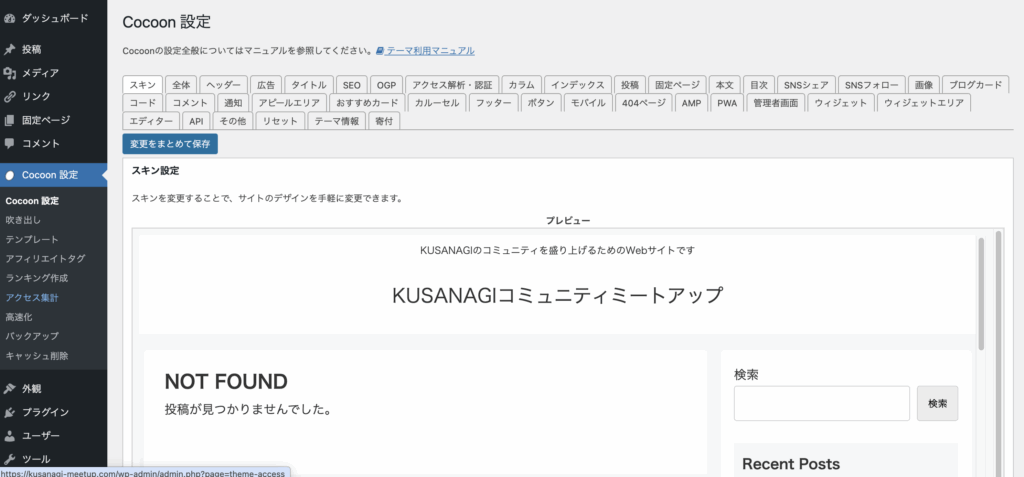This screenshot has height=477, width=1024.
Task: Open the ヘッダー tab
Action: (x=223, y=85)
